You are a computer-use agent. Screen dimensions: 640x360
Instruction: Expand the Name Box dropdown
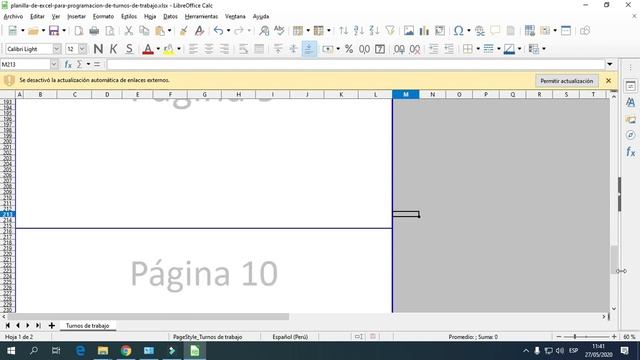tap(54, 64)
